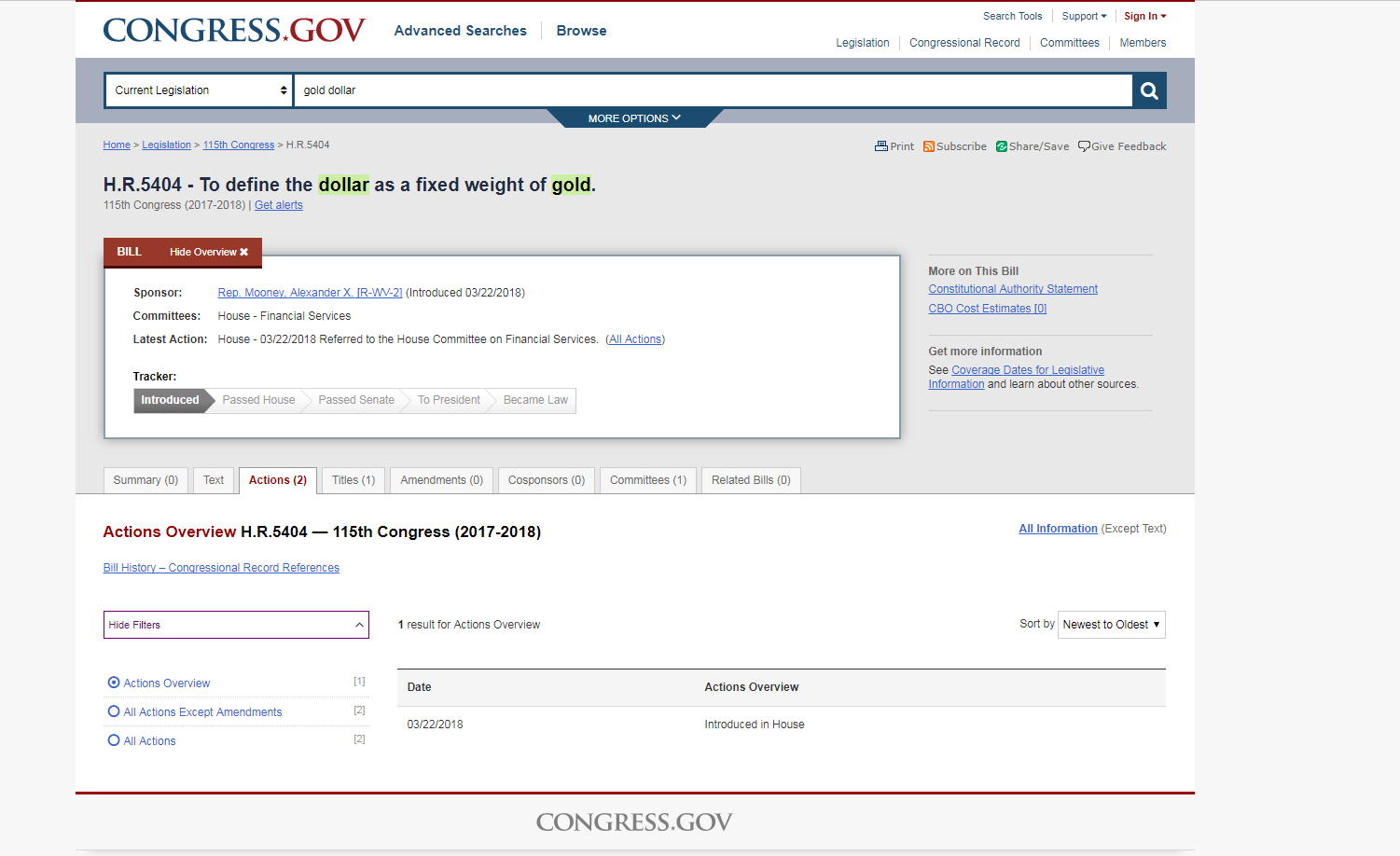1400x856 pixels.
Task: Click the Became Law tracker stage
Action: point(535,400)
